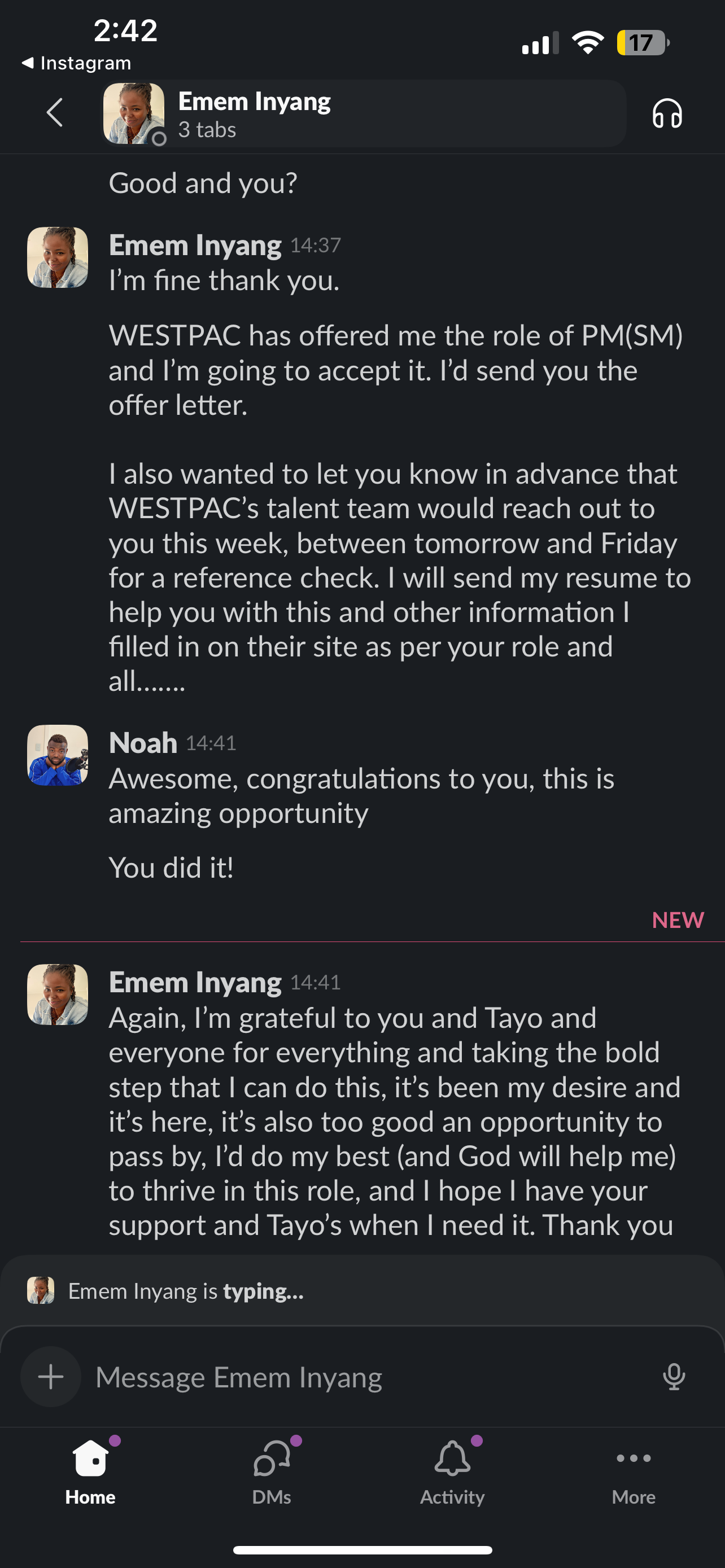This screenshot has width=725, height=1568.
Task: Tap the battery indicator showing 17
Action: [x=642, y=41]
